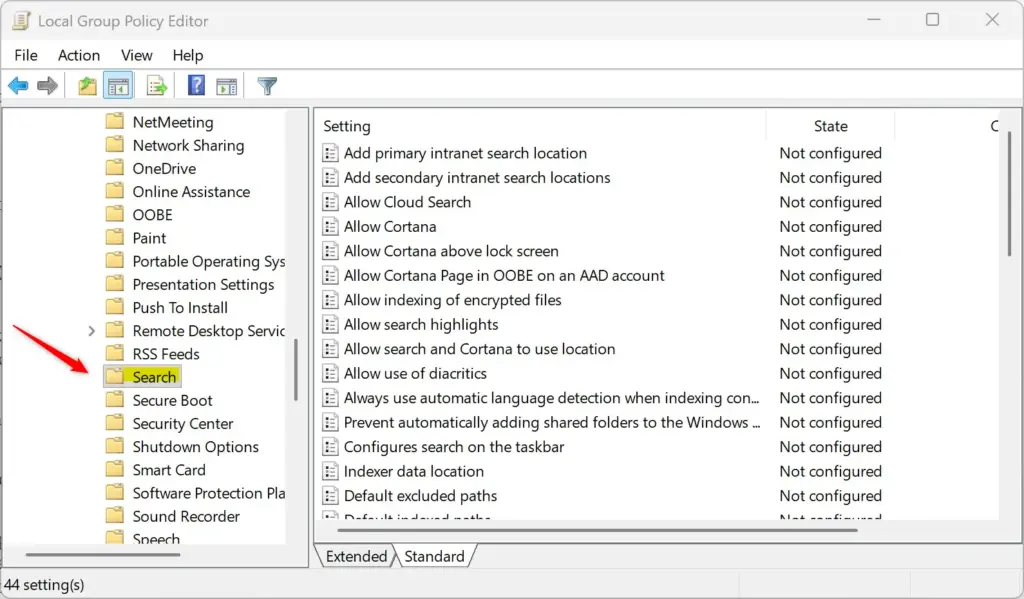
Task: Click the Forward arrow toolbar icon
Action: tap(47, 86)
